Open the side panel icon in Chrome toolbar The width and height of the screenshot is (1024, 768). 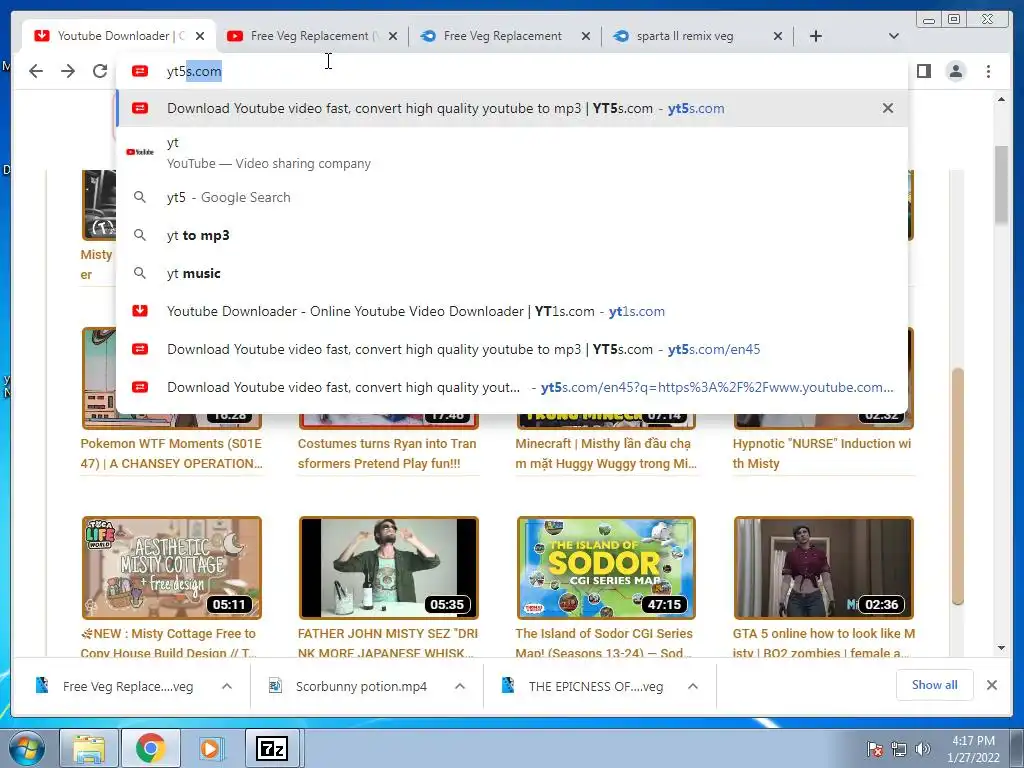coord(923,71)
